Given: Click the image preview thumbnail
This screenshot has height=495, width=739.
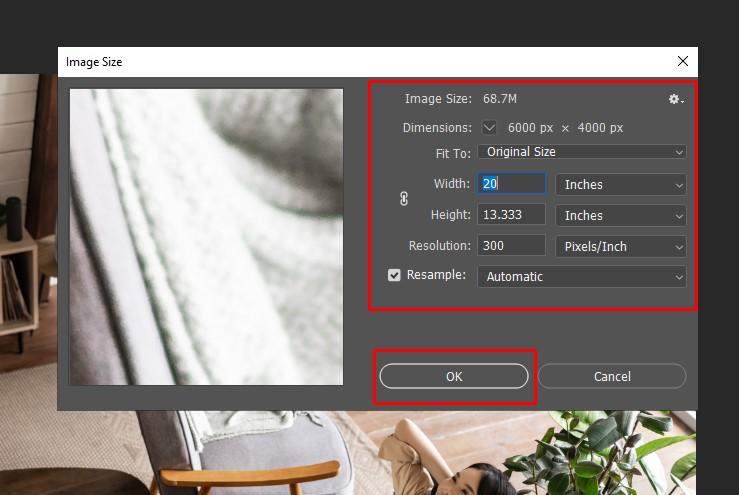Looking at the screenshot, I should [206, 237].
